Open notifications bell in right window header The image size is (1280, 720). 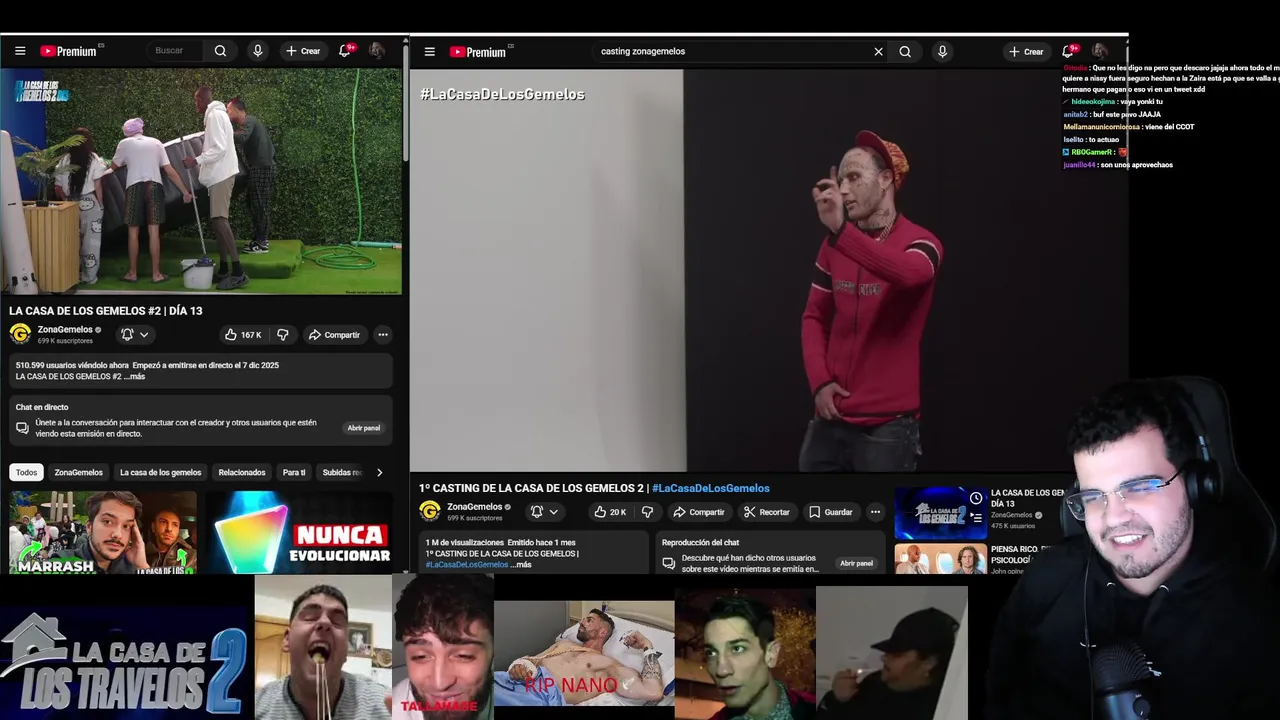click(1069, 51)
